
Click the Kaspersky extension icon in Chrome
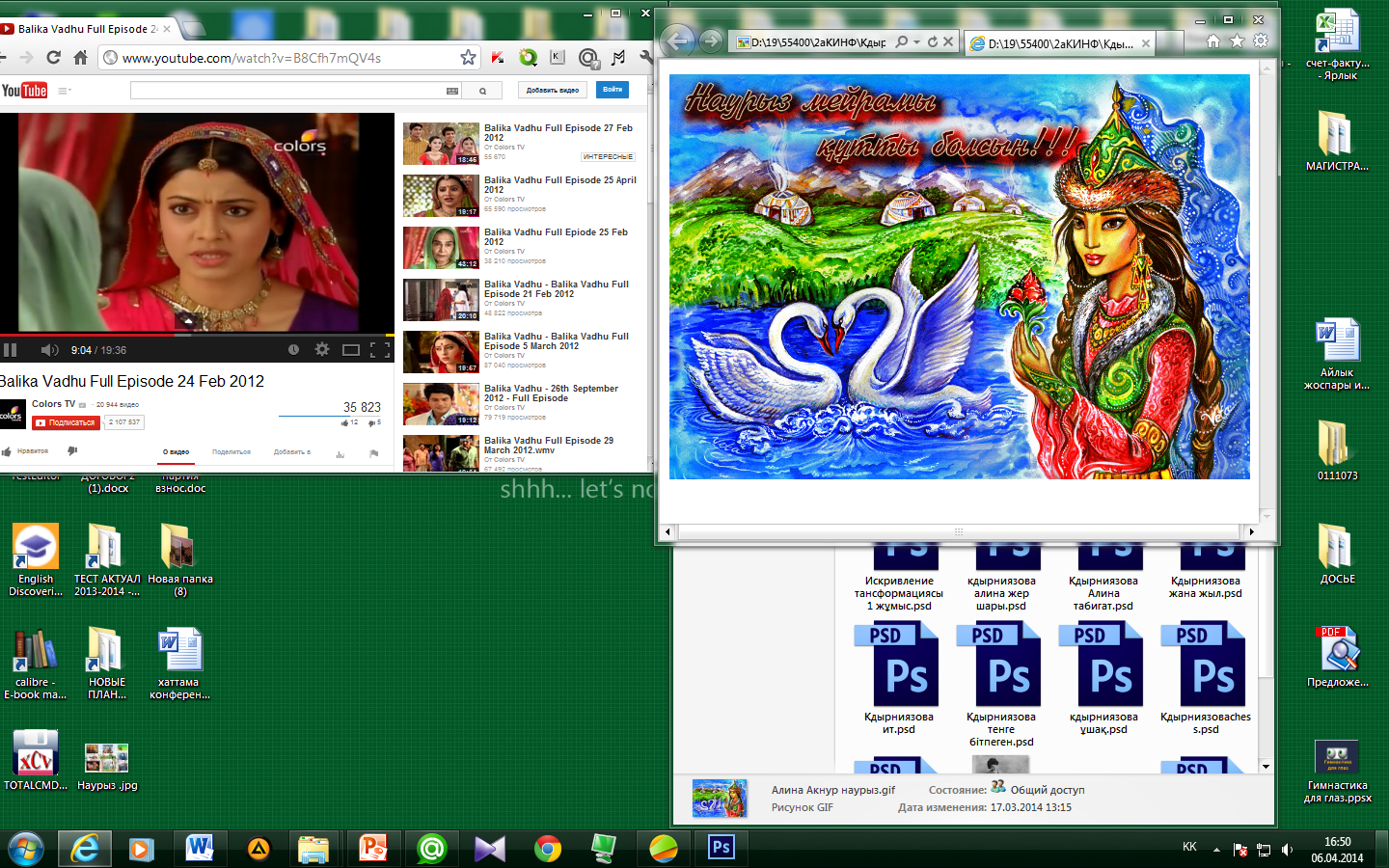498,58
